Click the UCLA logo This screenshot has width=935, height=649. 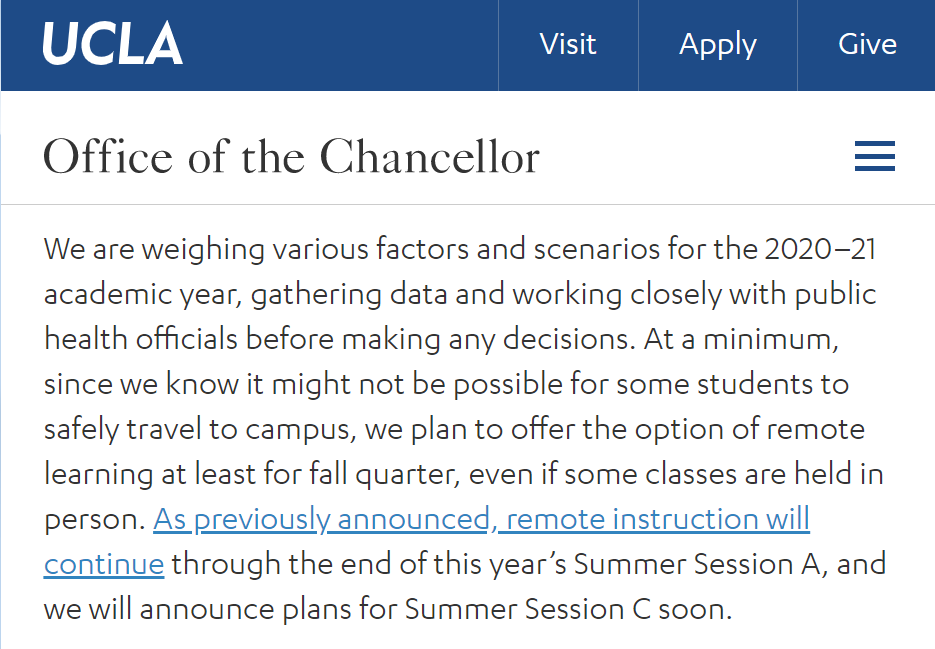[113, 44]
